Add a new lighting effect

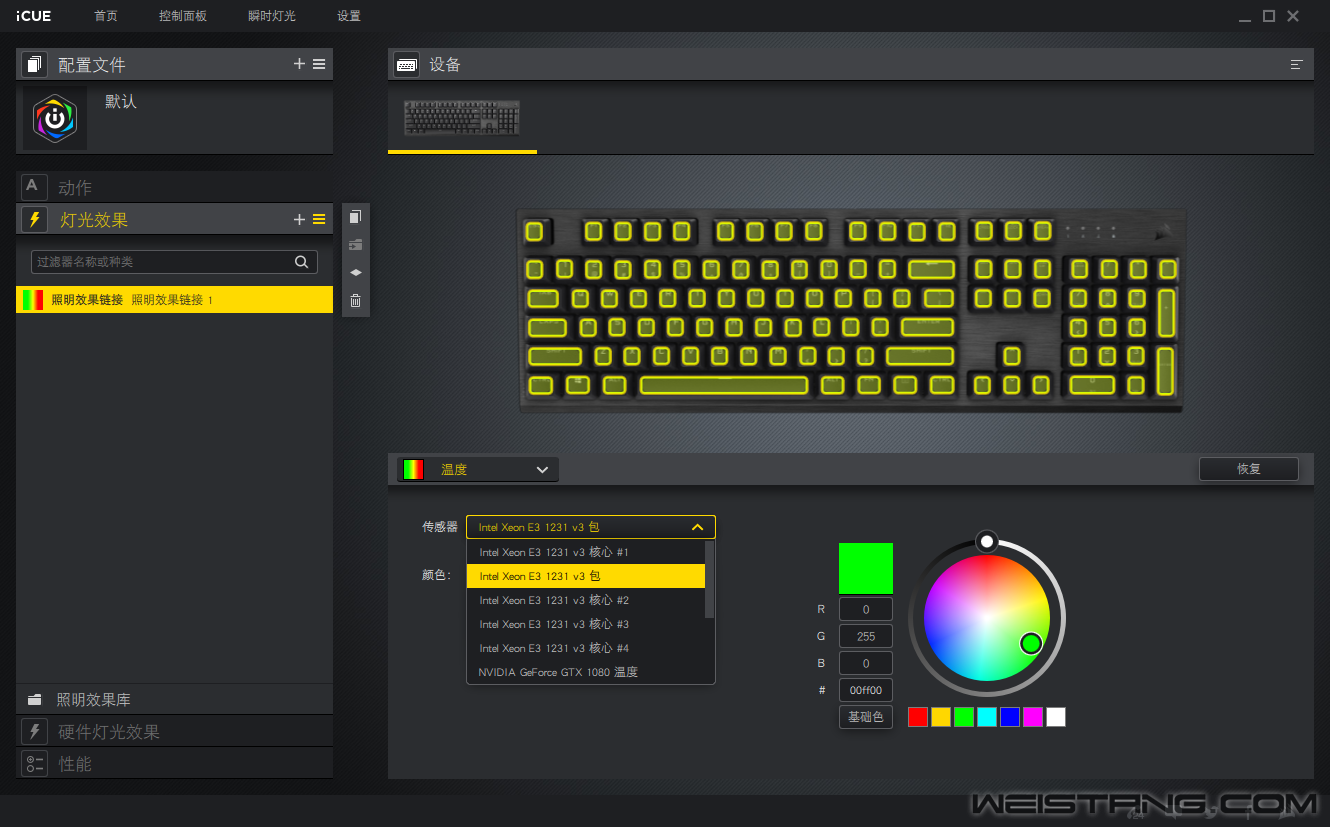299,219
